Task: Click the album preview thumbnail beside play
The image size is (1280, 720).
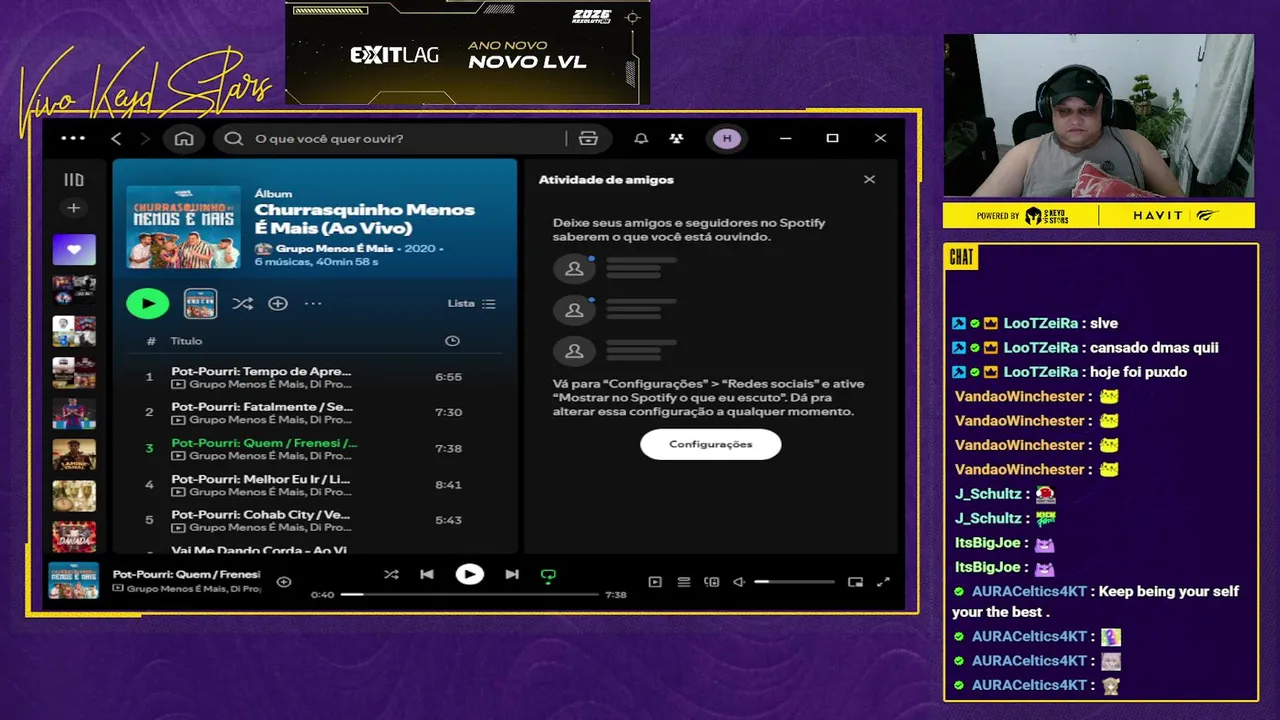Action: (x=200, y=303)
